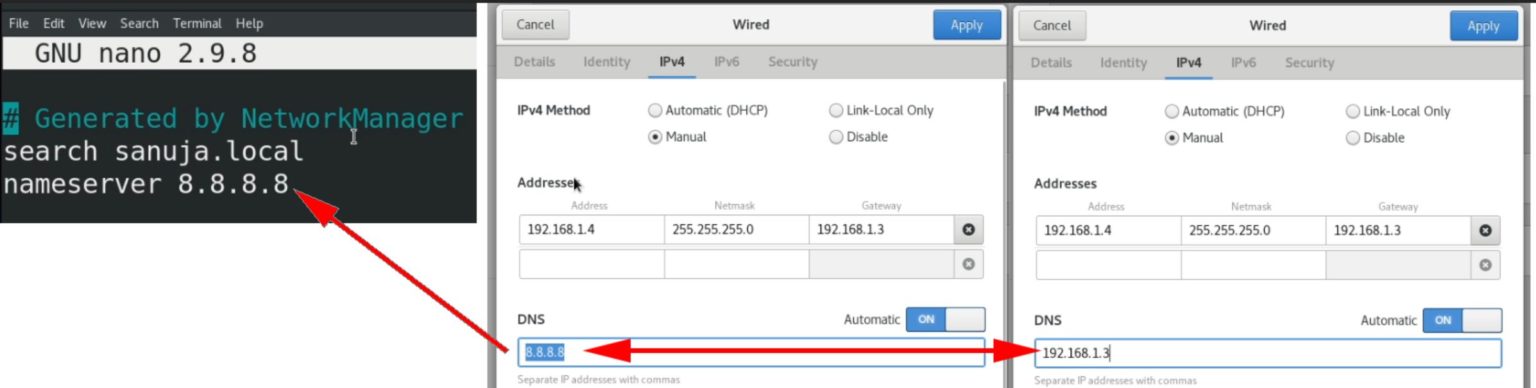Click the '# Generated by NetworkManager' comment line
Viewport: 1536px width, 388px height.
[x=233, y=119]
